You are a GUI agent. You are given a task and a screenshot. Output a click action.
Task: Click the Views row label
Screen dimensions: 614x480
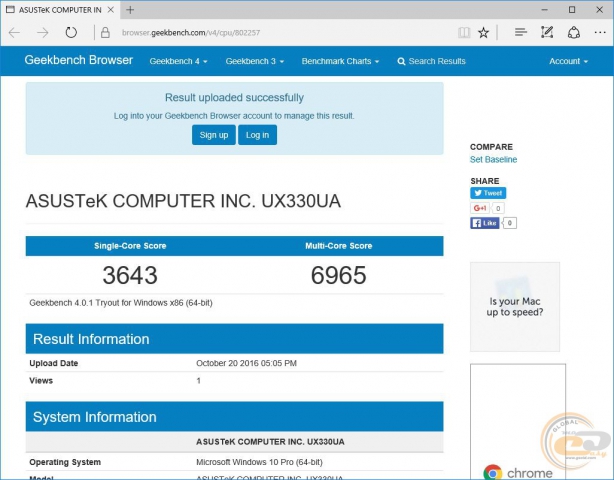point(41,381)
